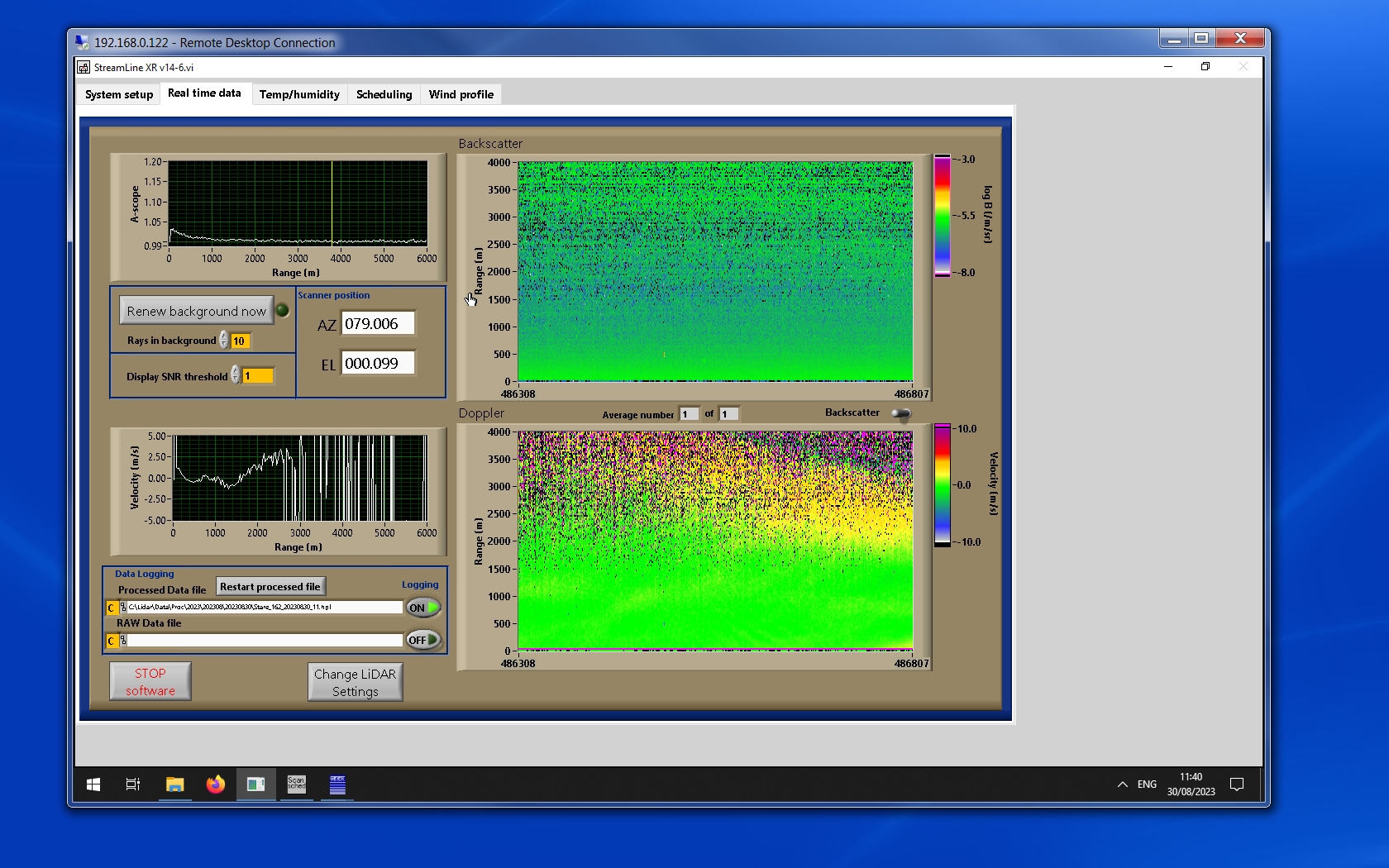This screenshot has width=1389, height=868.
Task: Click the RAW Data file path field
Action: [265, 641]
